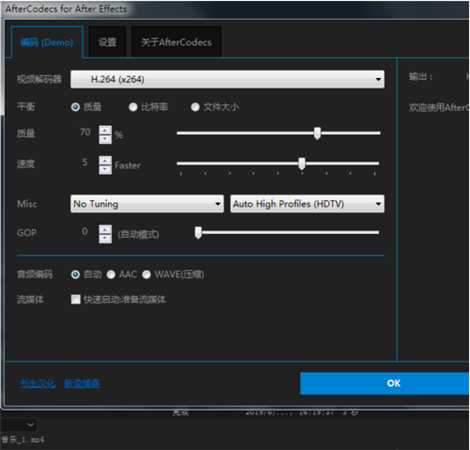Image resolution: width=470 pixels, height=450 pixels.
Task: Switch to the 设置 tab
Action: (107, 42)
